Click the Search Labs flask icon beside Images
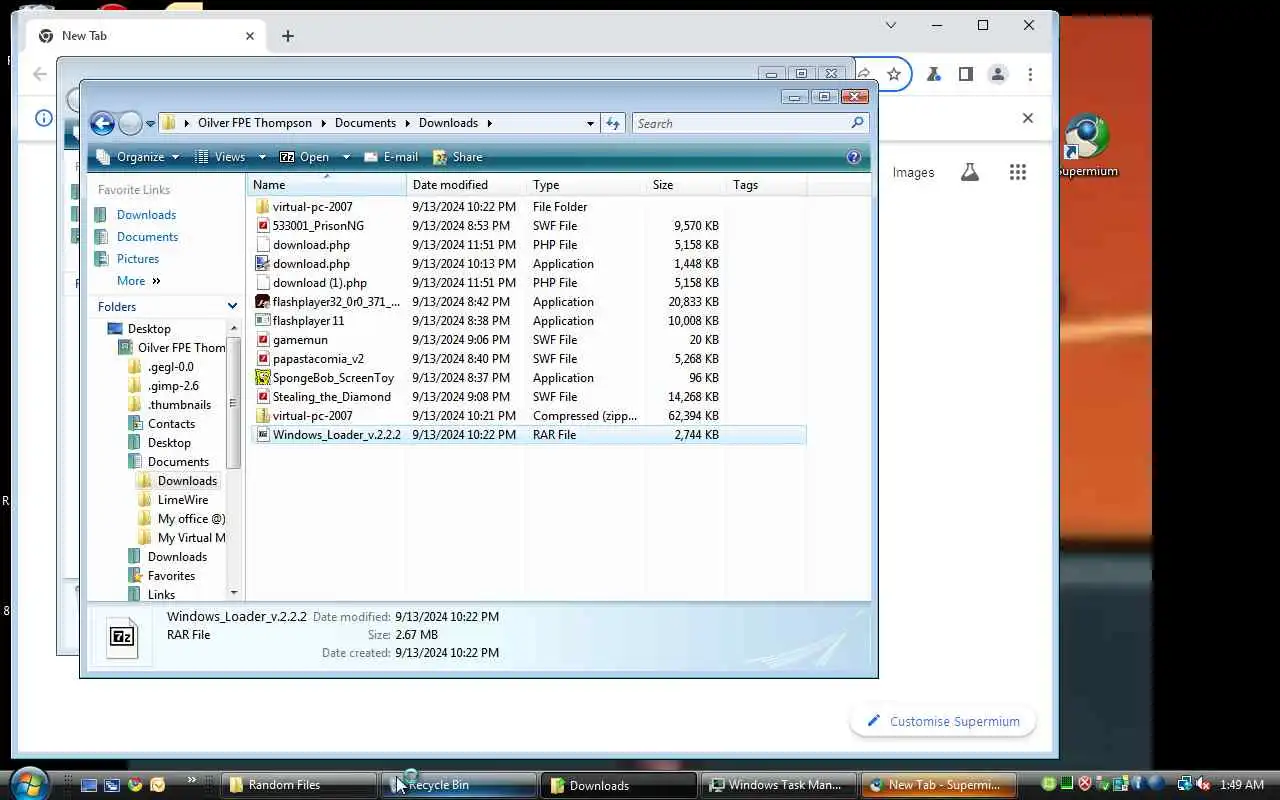The image size is (1280, 800). (969, 172)
